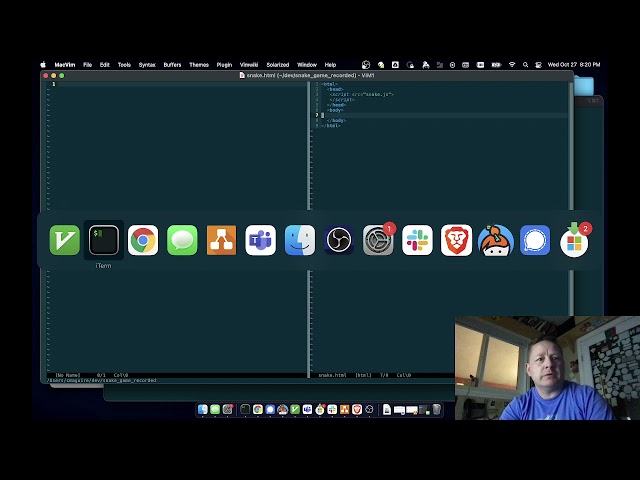Screen dimensions: 640x480
Task: Switch to Messages in the app switcher
Action: (x=182, y=240)
